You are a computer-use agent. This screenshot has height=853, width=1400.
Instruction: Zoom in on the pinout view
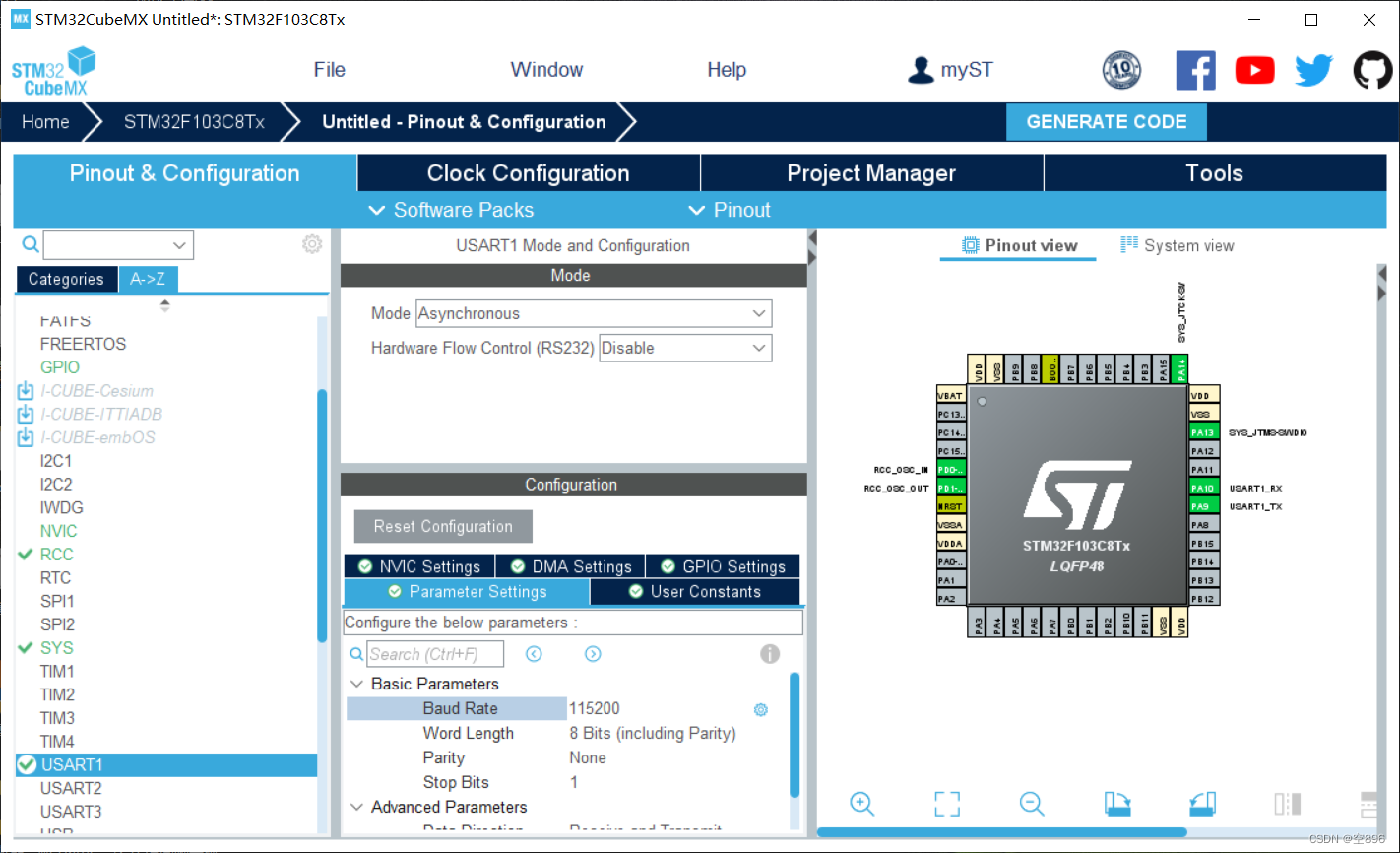[x=862, y=804]
